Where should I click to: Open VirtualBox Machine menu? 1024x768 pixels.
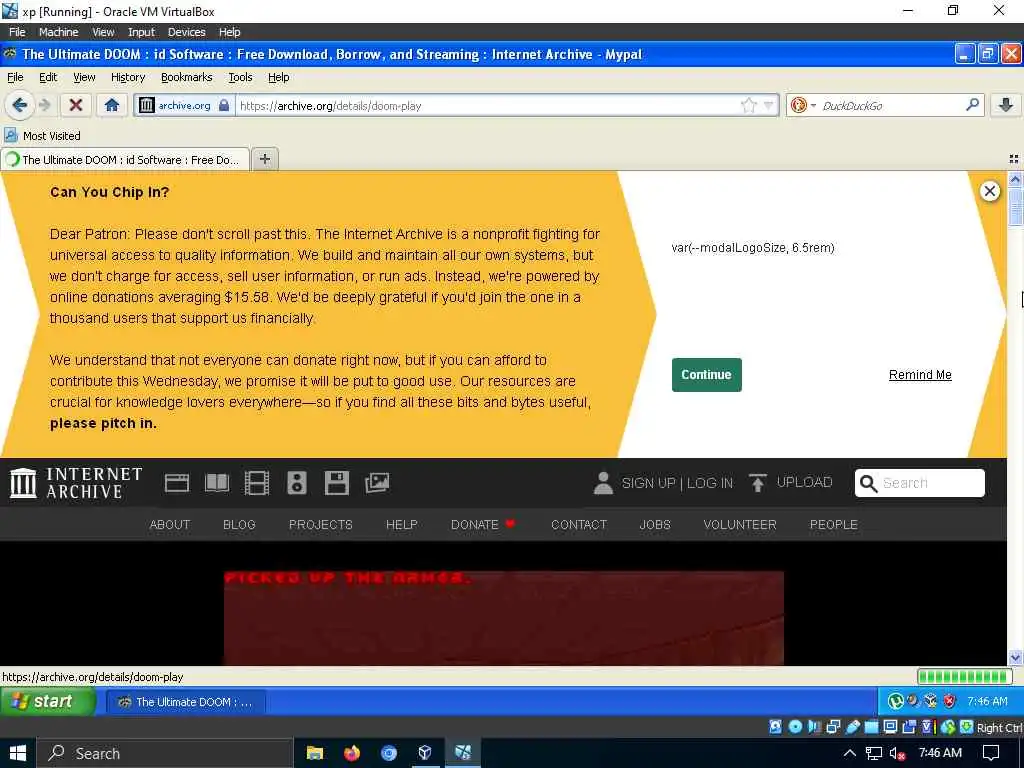point(58,32)
